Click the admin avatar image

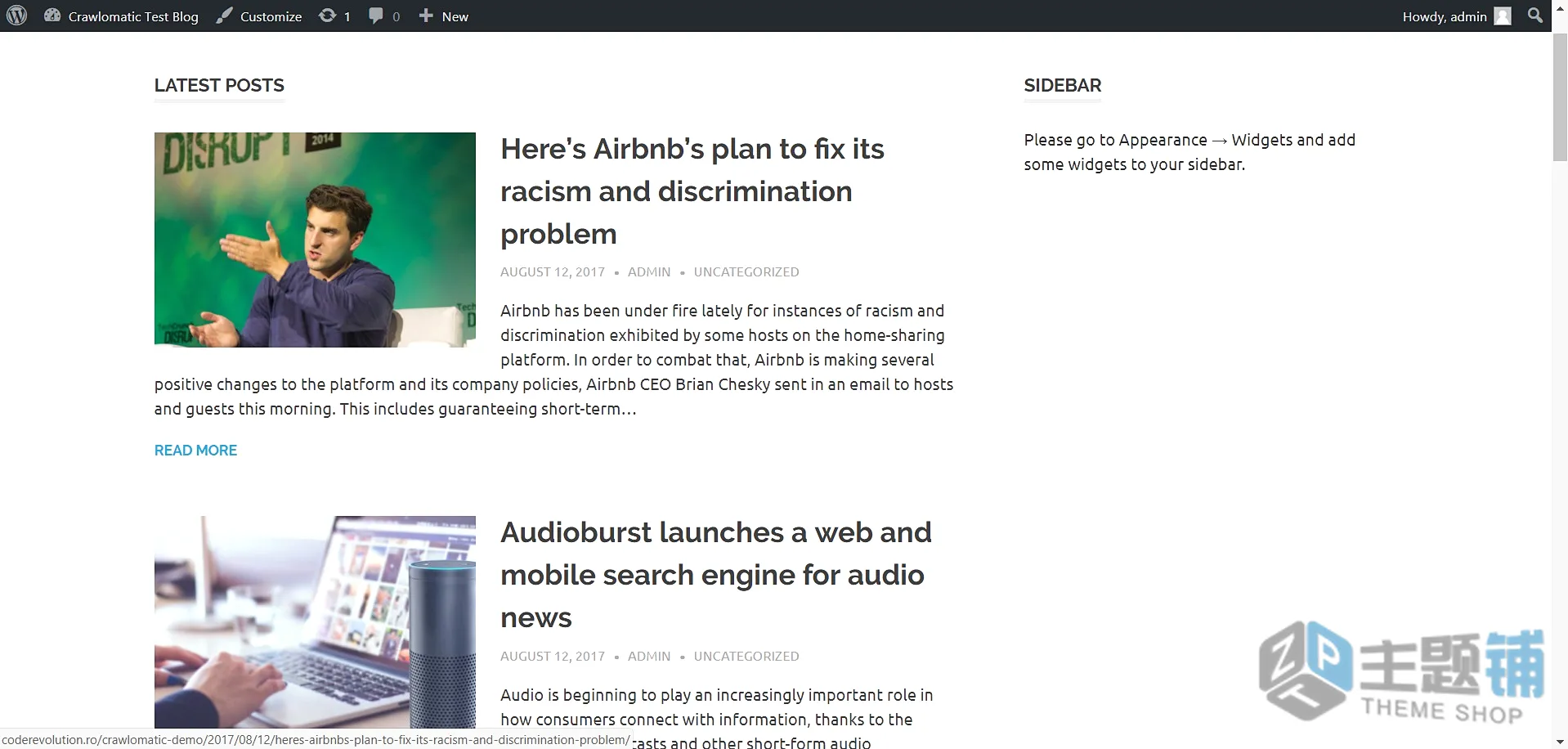point(1503,16)
